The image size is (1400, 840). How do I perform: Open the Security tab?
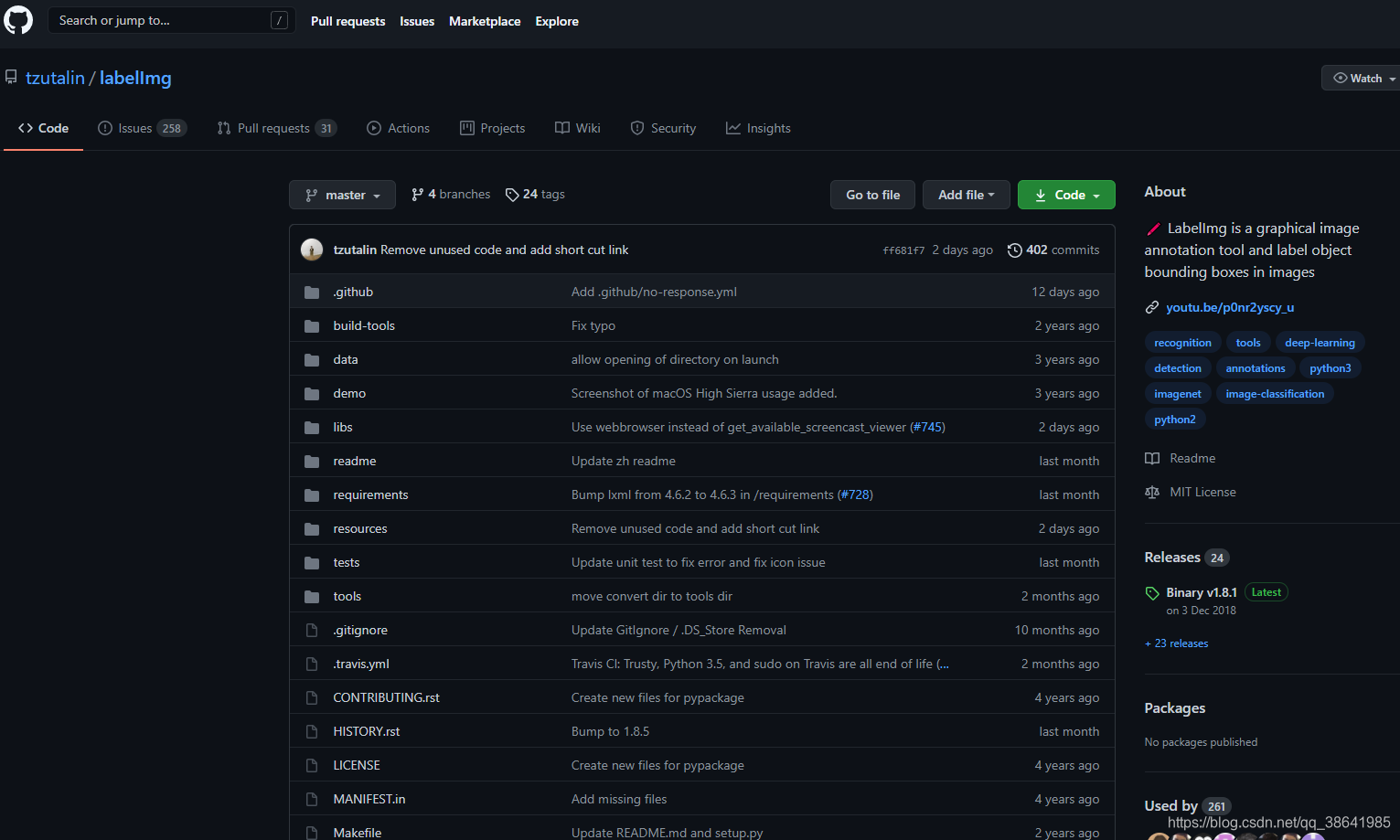pos(663,128)
